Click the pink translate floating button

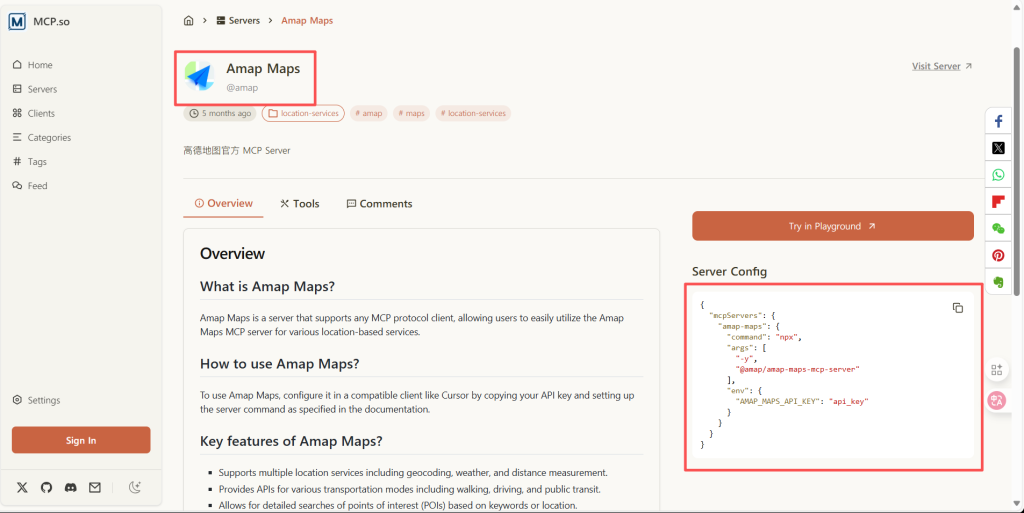pyautogui.click(x=996, y=400)
